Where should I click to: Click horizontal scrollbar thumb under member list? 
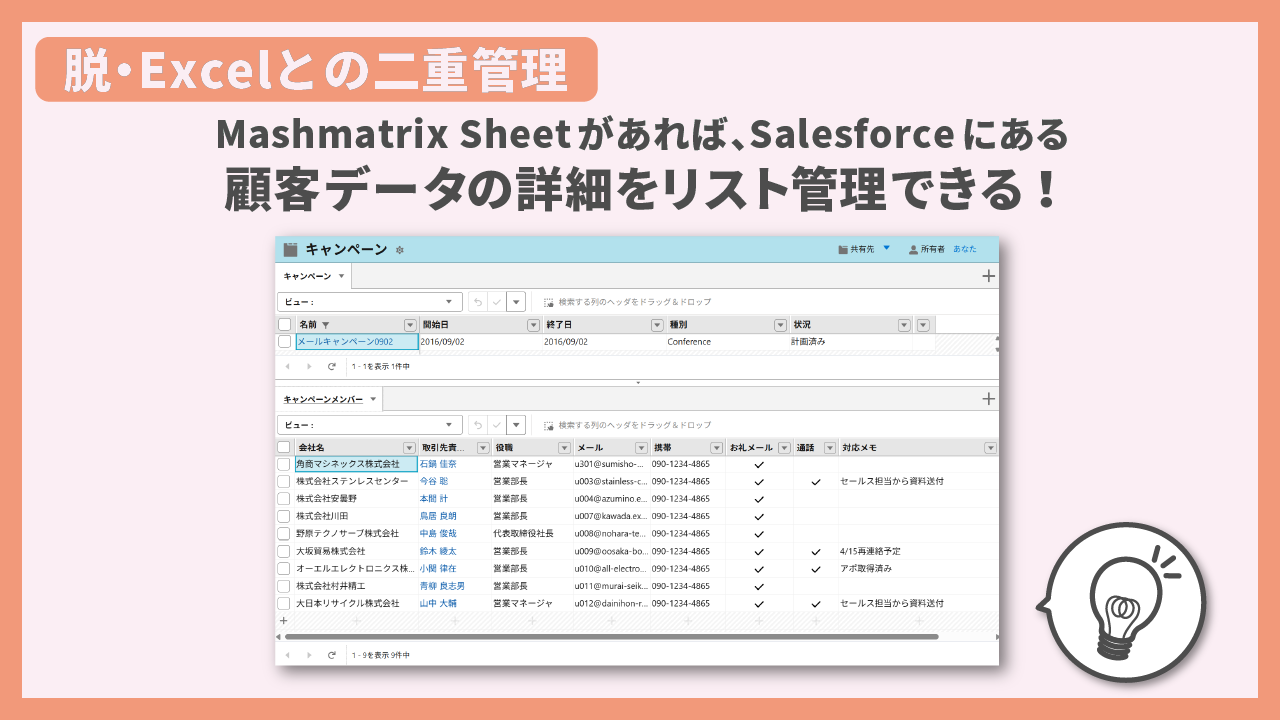[x=611, y=636]
